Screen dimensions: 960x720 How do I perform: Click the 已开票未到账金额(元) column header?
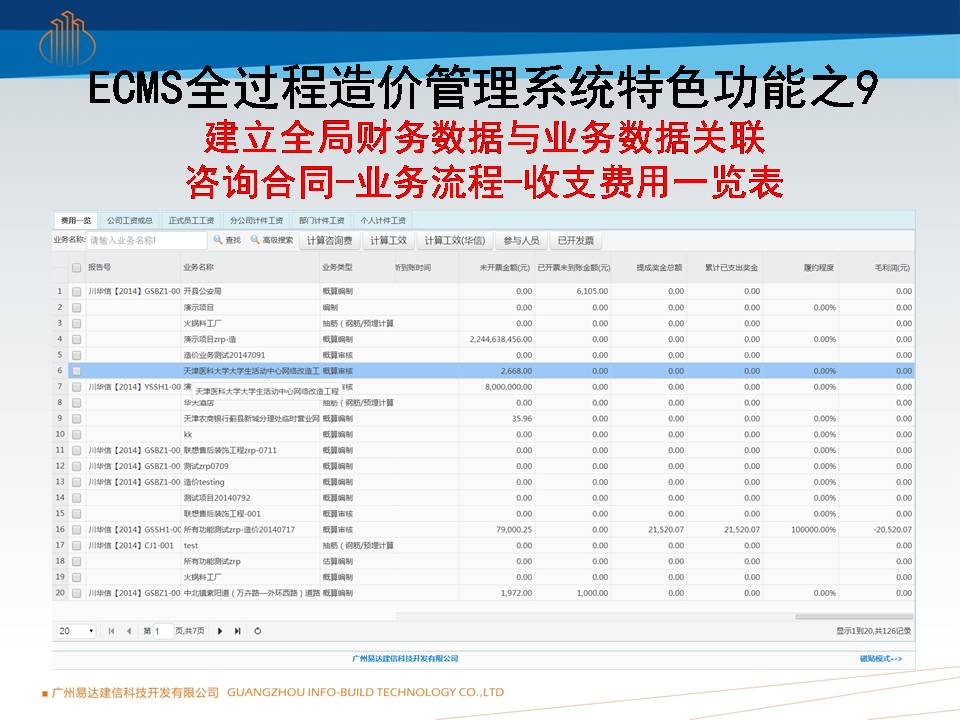(x=573, y=268)
